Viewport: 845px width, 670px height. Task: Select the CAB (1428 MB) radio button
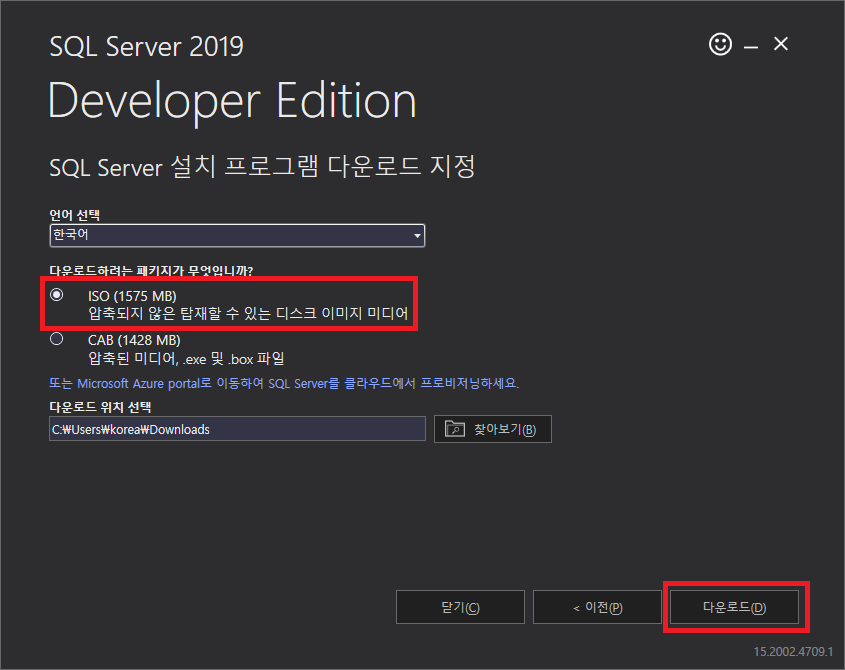pyautogui.click(x=57, y=339)
